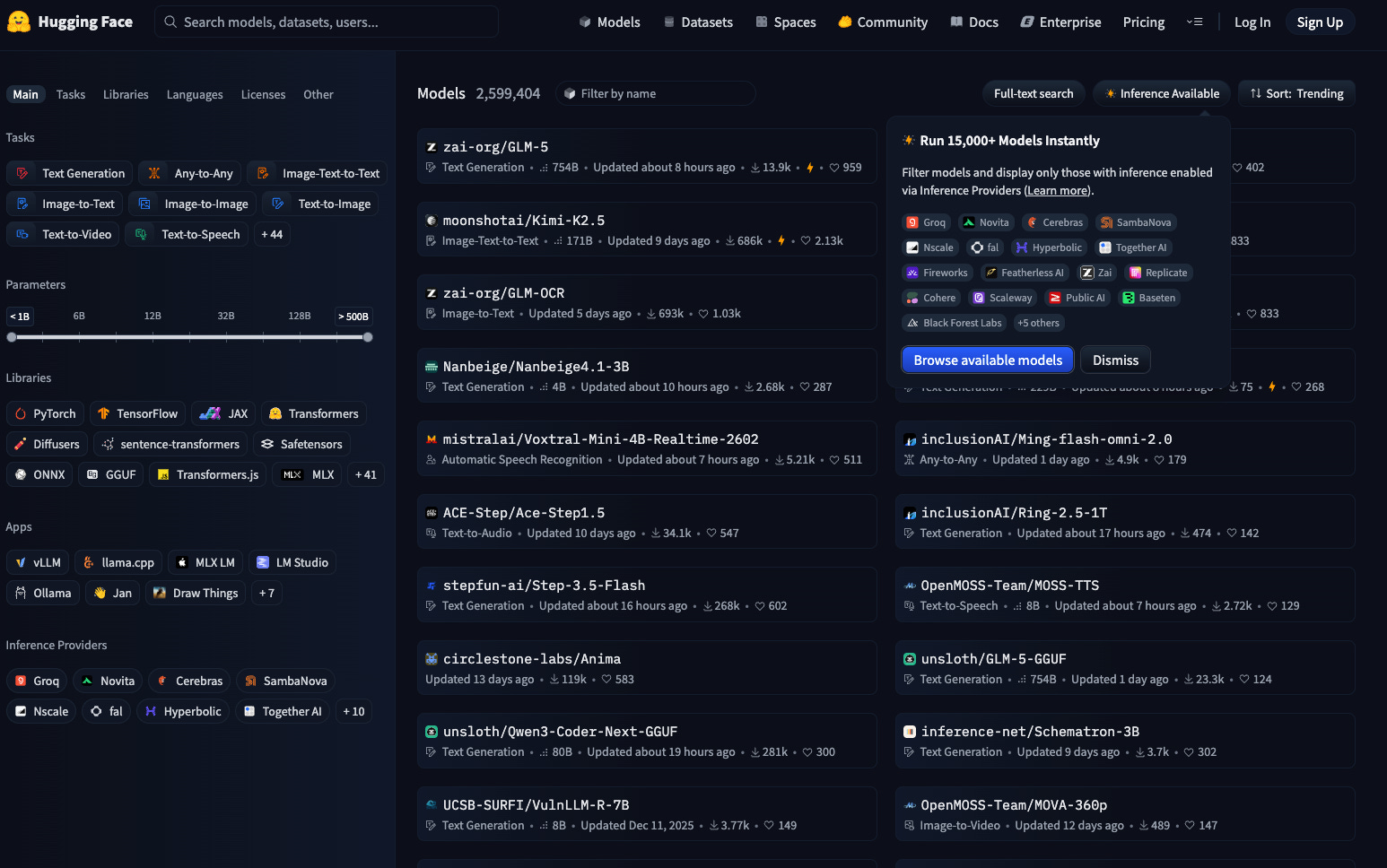The height and width of the screenshot is (868, 1387).
Task: Click the main search models input
Action: [327, 22]
